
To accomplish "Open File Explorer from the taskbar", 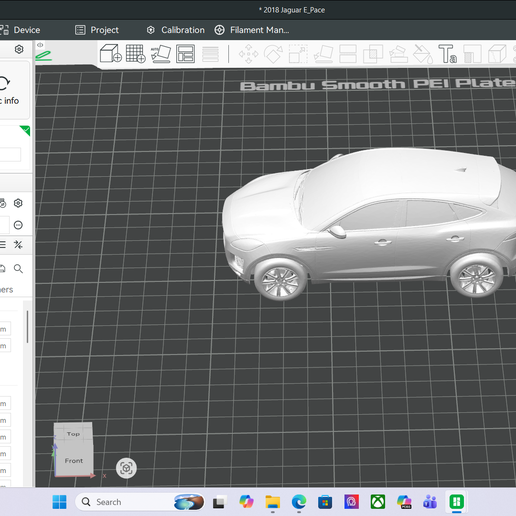I will point(272,502).
